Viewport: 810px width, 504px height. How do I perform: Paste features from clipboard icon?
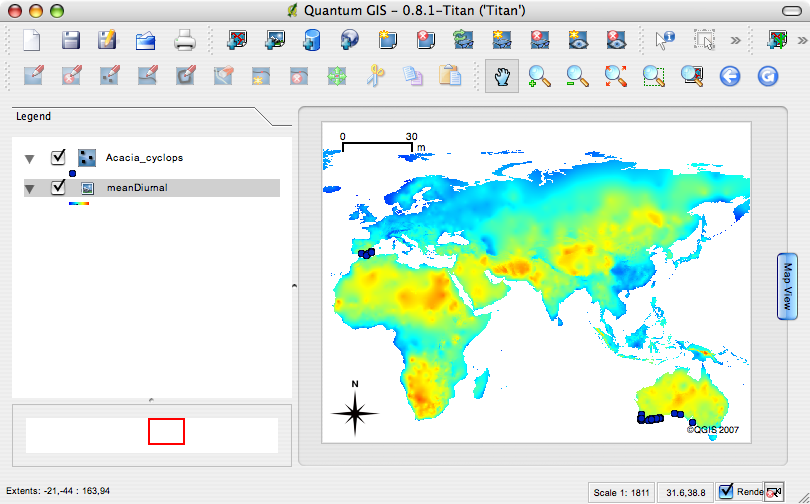450,76
